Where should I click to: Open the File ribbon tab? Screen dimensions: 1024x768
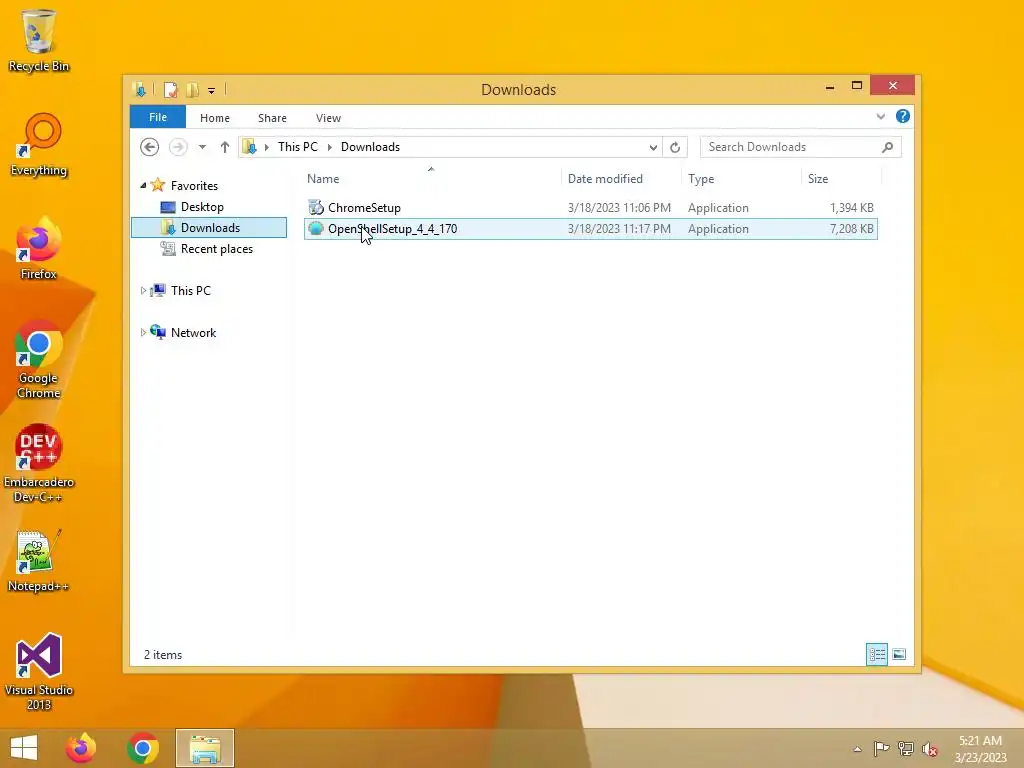click(x=158, y=117)
